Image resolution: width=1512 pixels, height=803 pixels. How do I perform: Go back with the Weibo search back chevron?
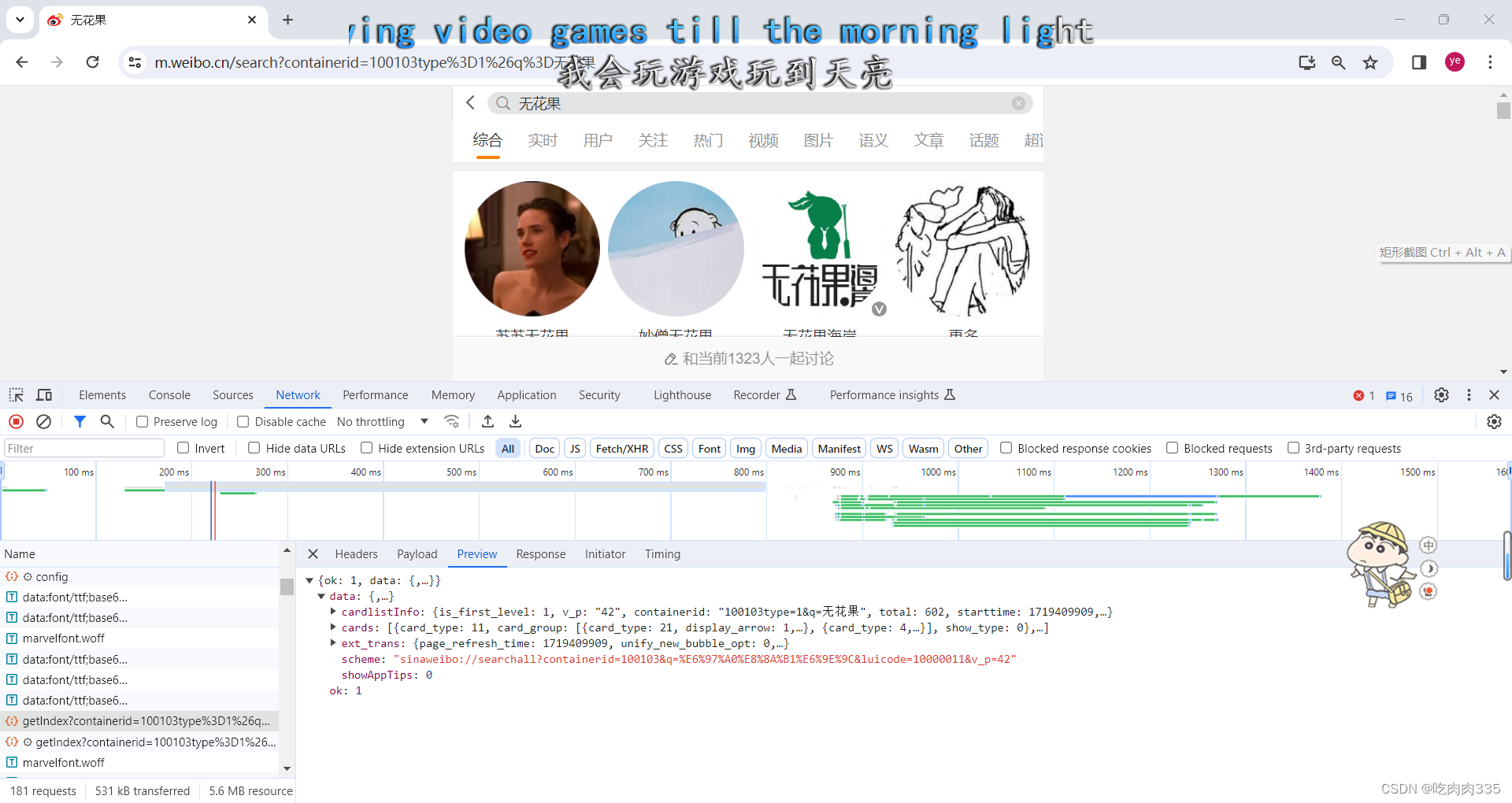pyautogui.click(x=470, y=103)
